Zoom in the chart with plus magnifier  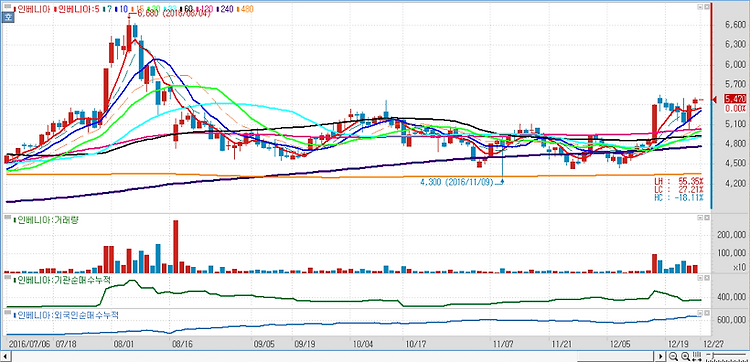click(x=685, y=356)
